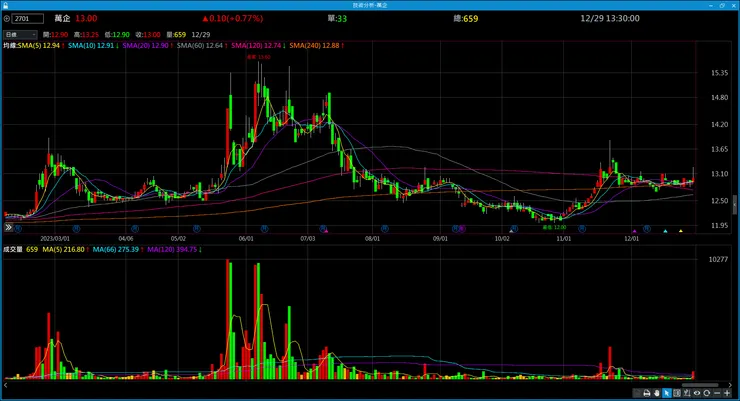The height and width of the screenshot is (401, 740).
Task: Click the cyan triangle marker after 12/01
Action: click(x=665, y=231)
